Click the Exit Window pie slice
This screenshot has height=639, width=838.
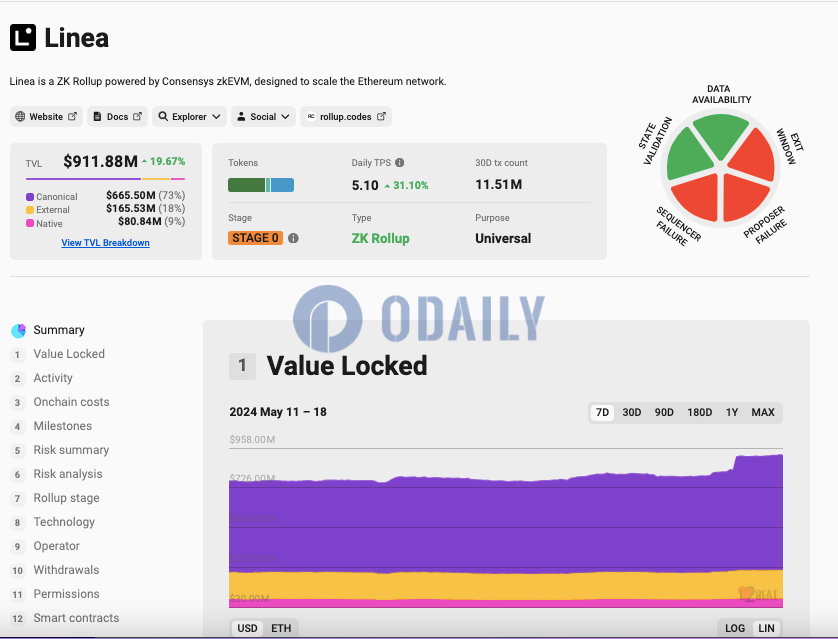pos(754,155)
